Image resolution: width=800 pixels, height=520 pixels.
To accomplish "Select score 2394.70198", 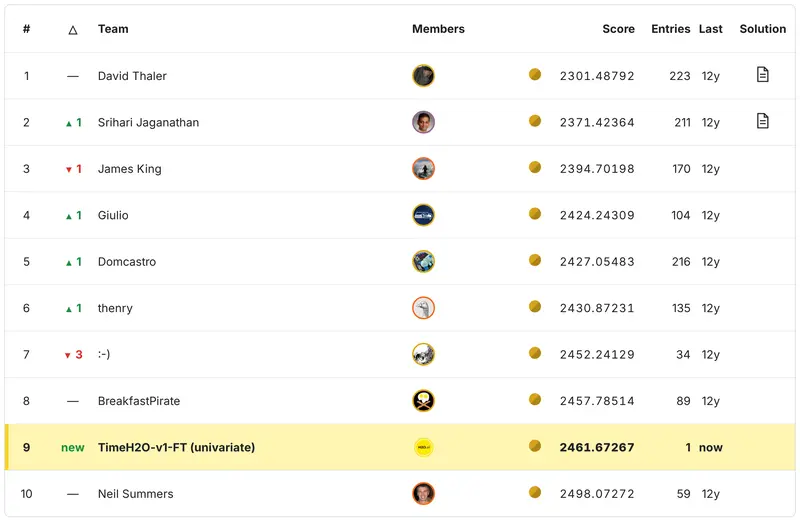I will point(597,169).
